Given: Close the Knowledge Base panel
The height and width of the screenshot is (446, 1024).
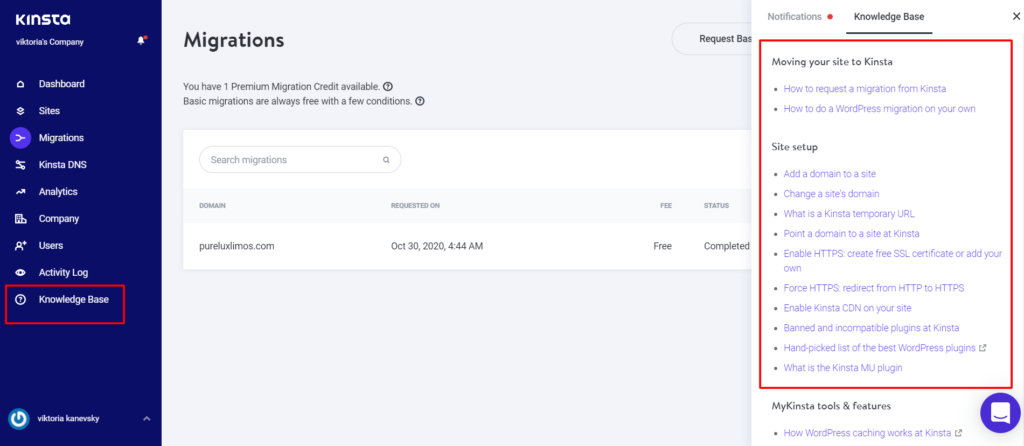Looking at the screenshot, I should coord(1016,17).
